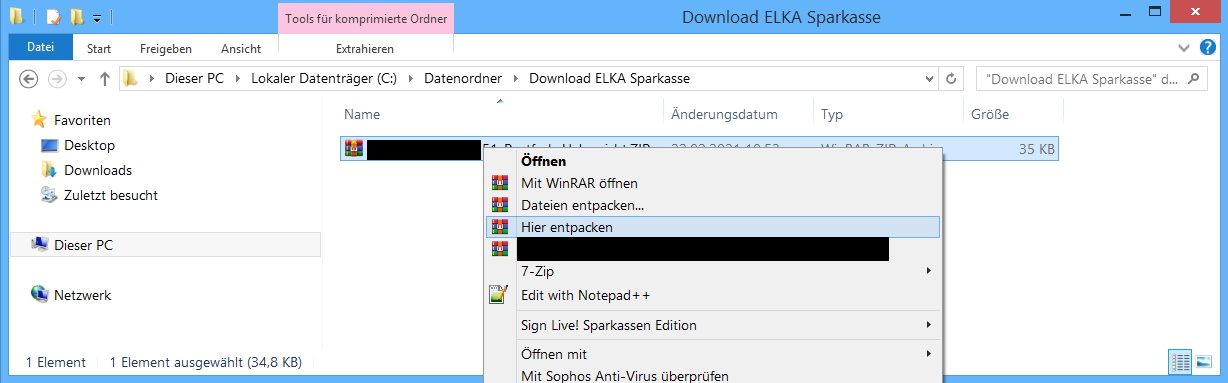
Task: Click the Notepad++ icon in context menu
Action: click(499, 295)
